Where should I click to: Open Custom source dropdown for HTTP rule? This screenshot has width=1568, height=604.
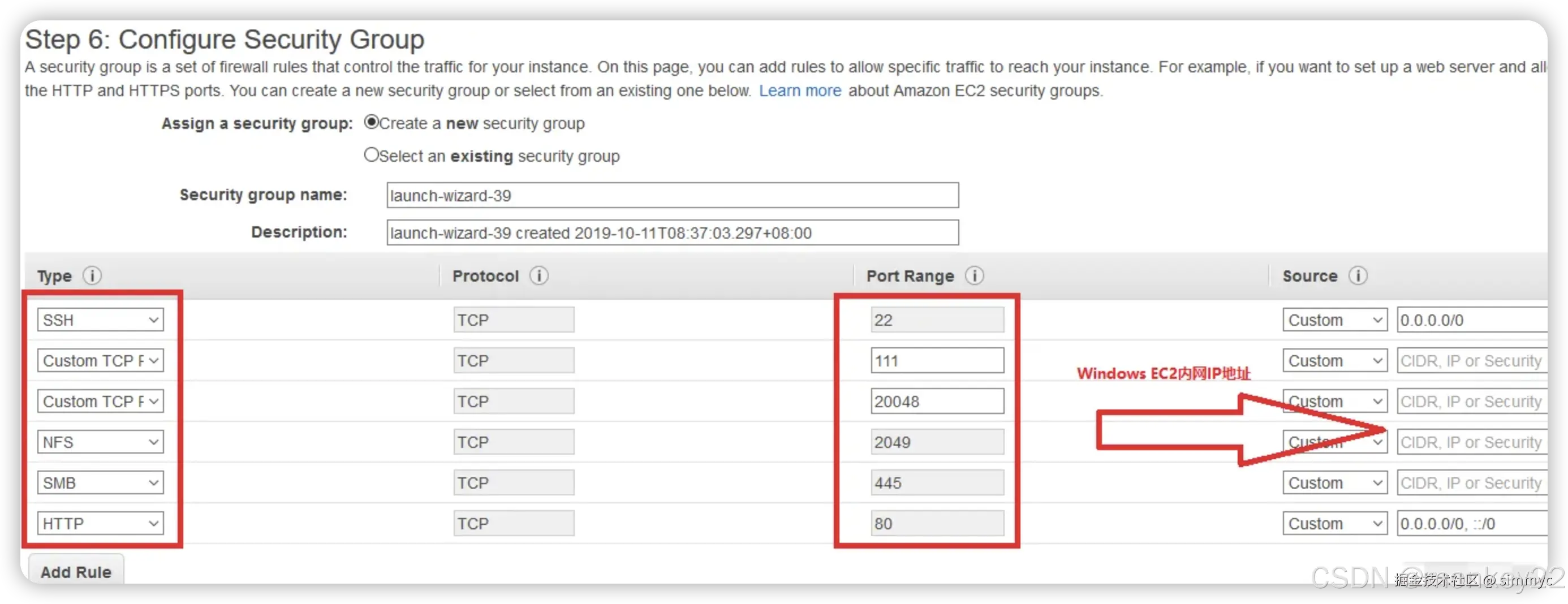point(1334,524)
